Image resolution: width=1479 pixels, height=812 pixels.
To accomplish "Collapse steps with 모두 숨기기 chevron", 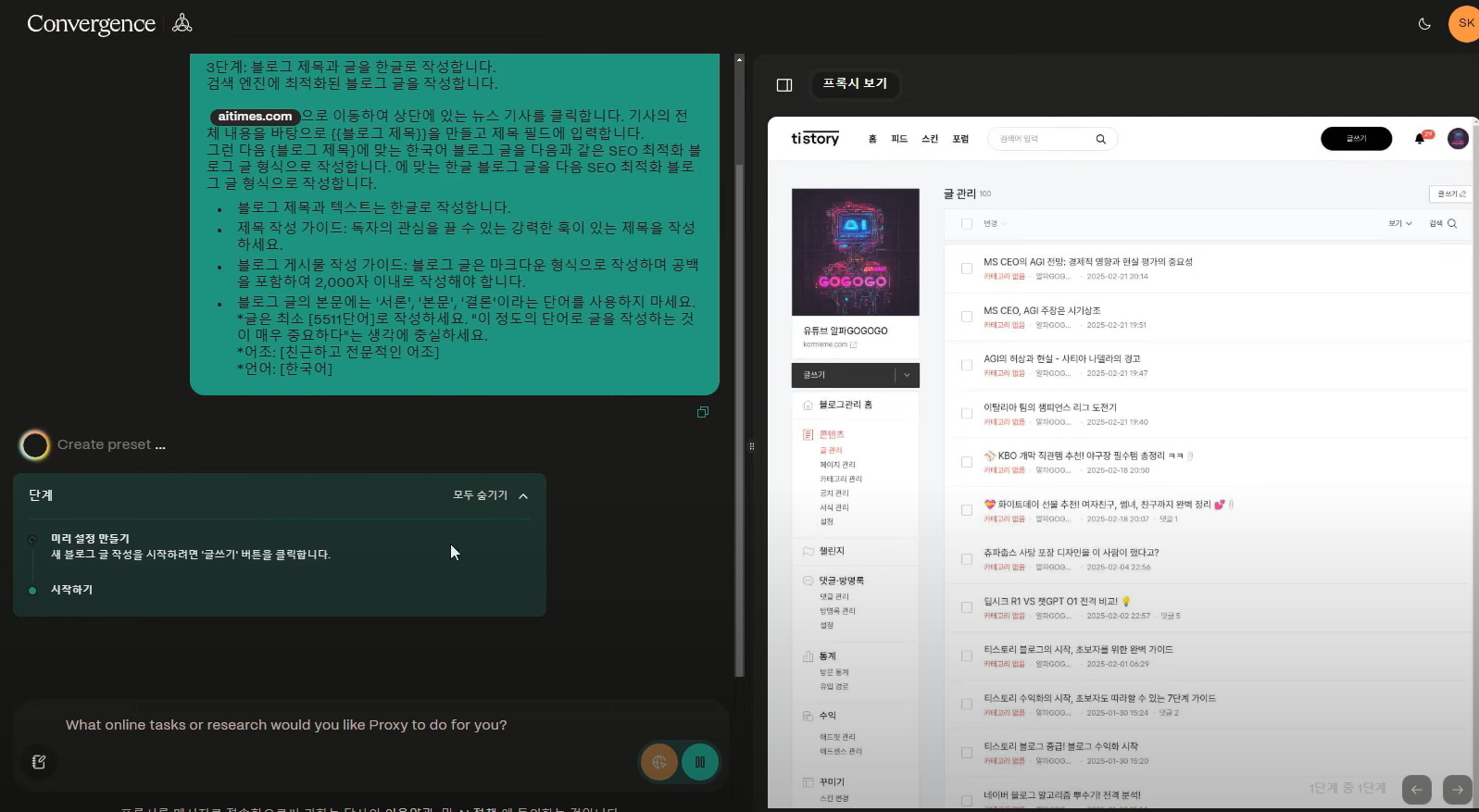I will point(523,496).
